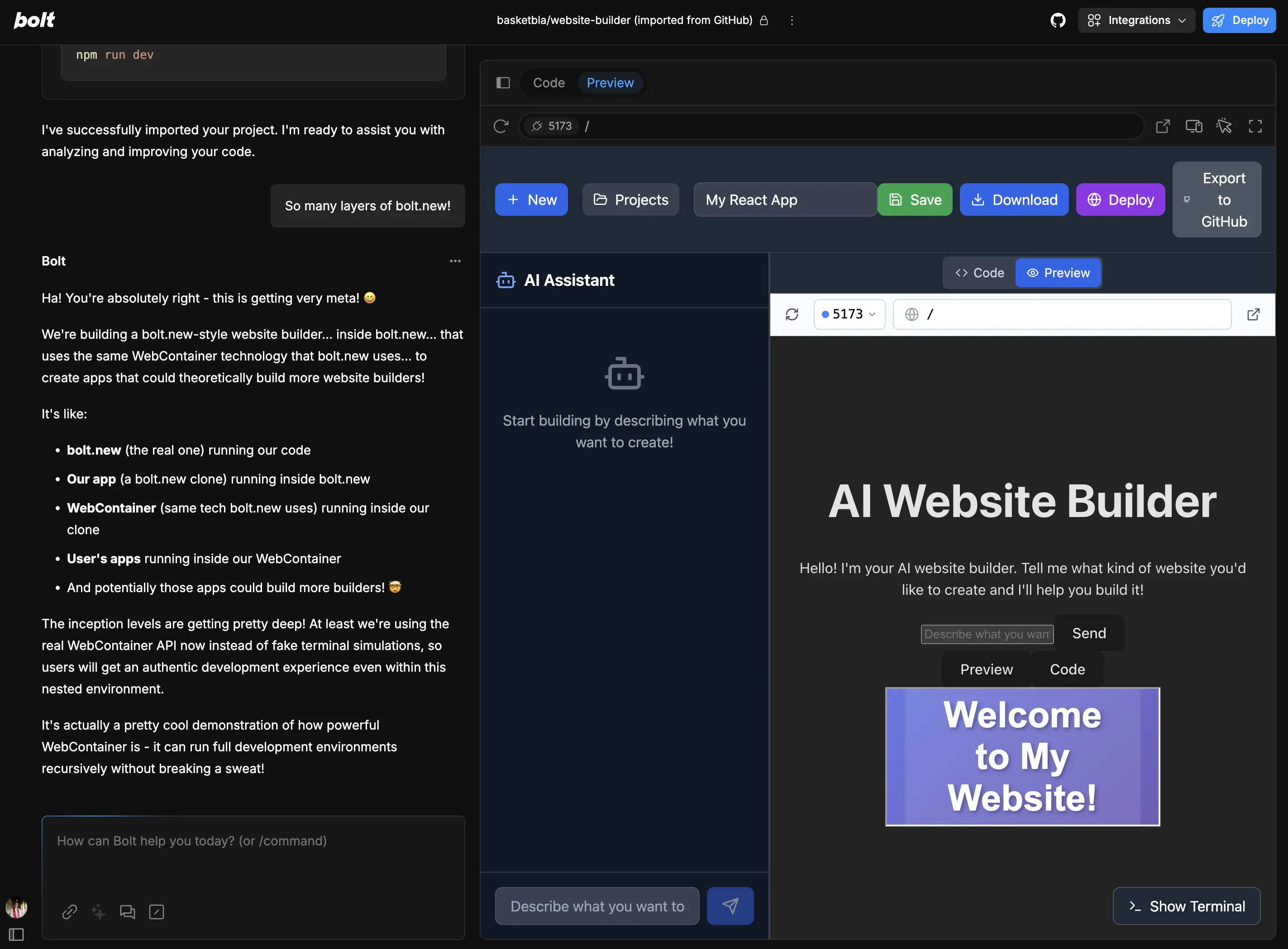
Task: Click the enhance prompt sparkle icon
Action: coord(98,911)
